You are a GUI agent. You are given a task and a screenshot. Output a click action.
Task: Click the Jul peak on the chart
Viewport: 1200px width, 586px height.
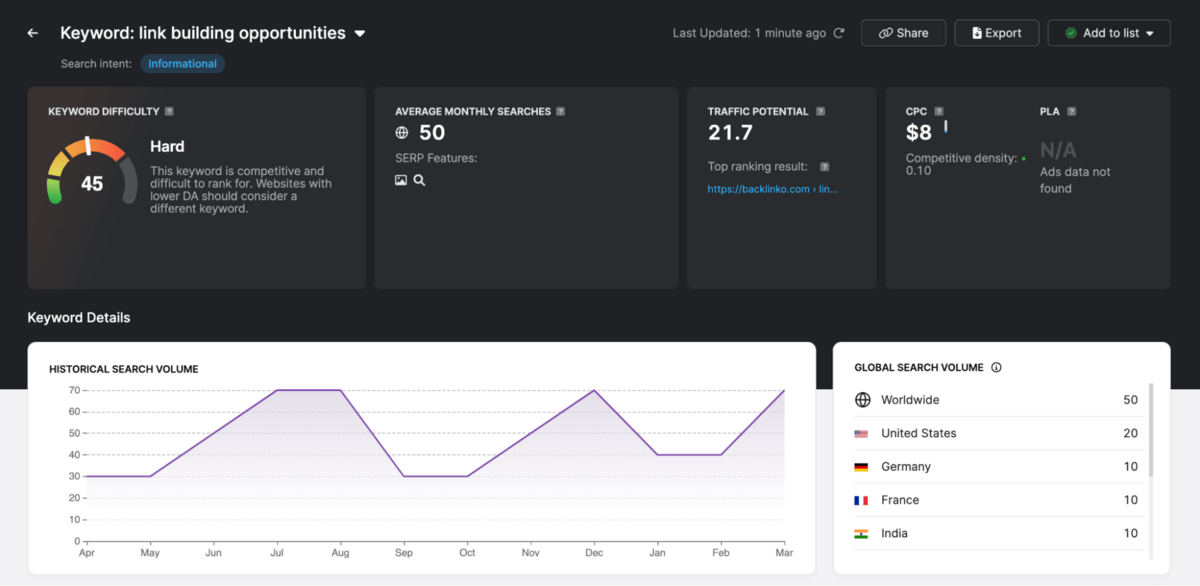277,390
